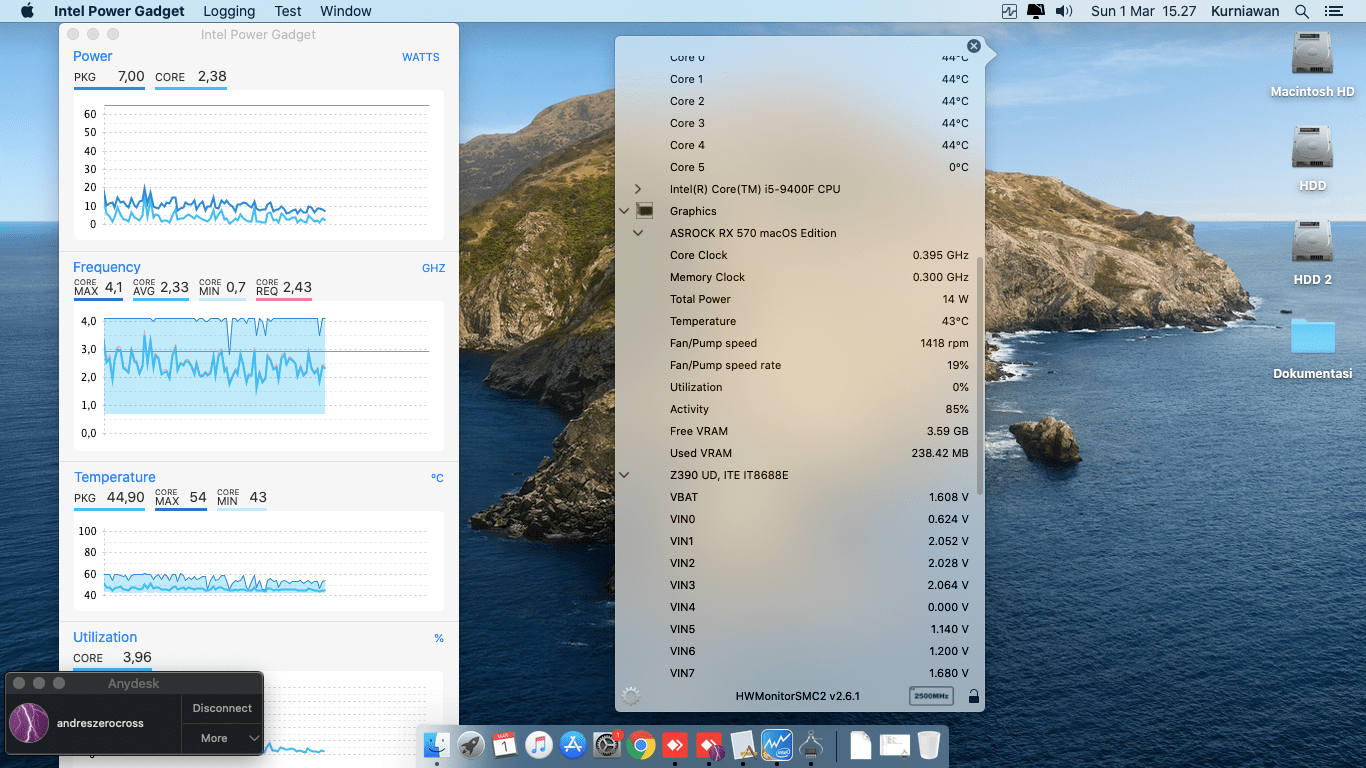This screenshot has width=1366, height=768.
Task: Click the Spotlight search magnifier icon
Action: coord(1301,11)
